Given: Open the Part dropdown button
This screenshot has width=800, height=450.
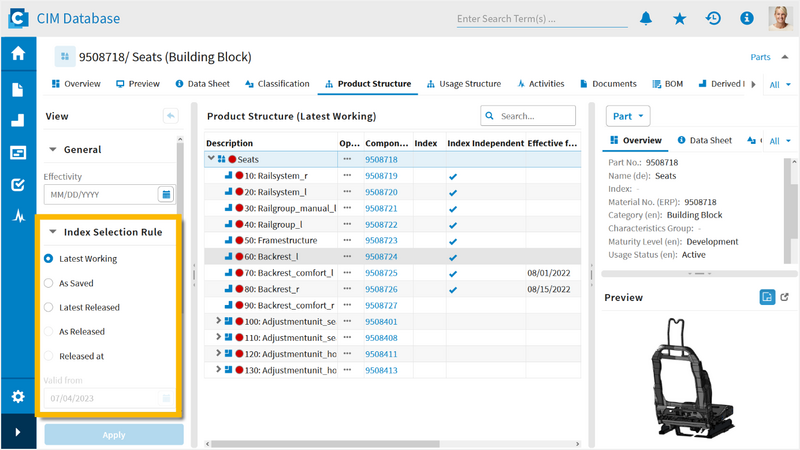Looking at the screenshot, I should (628, 116).
